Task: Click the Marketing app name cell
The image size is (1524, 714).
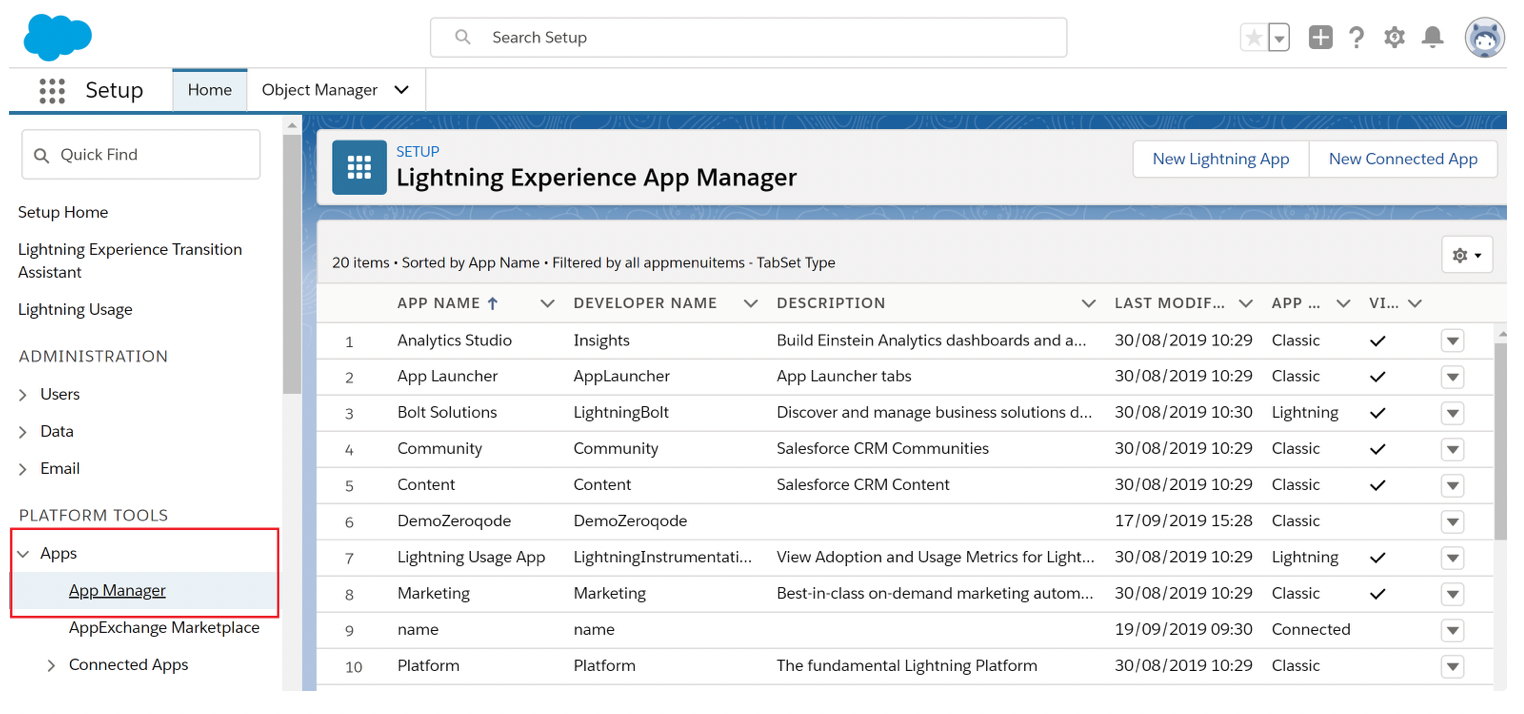Action: pyautogui.click(x=433, y=594)
